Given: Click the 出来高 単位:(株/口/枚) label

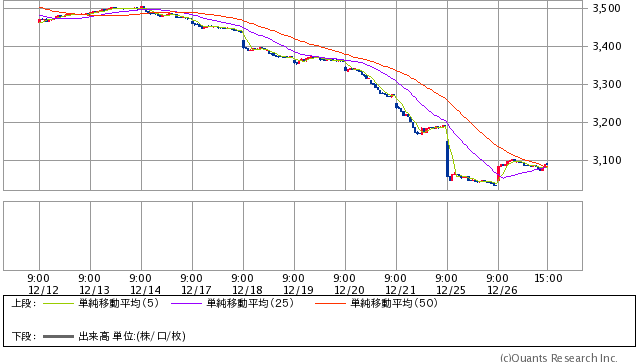Looking at the screenshot, I should click(x=132, y=336).
